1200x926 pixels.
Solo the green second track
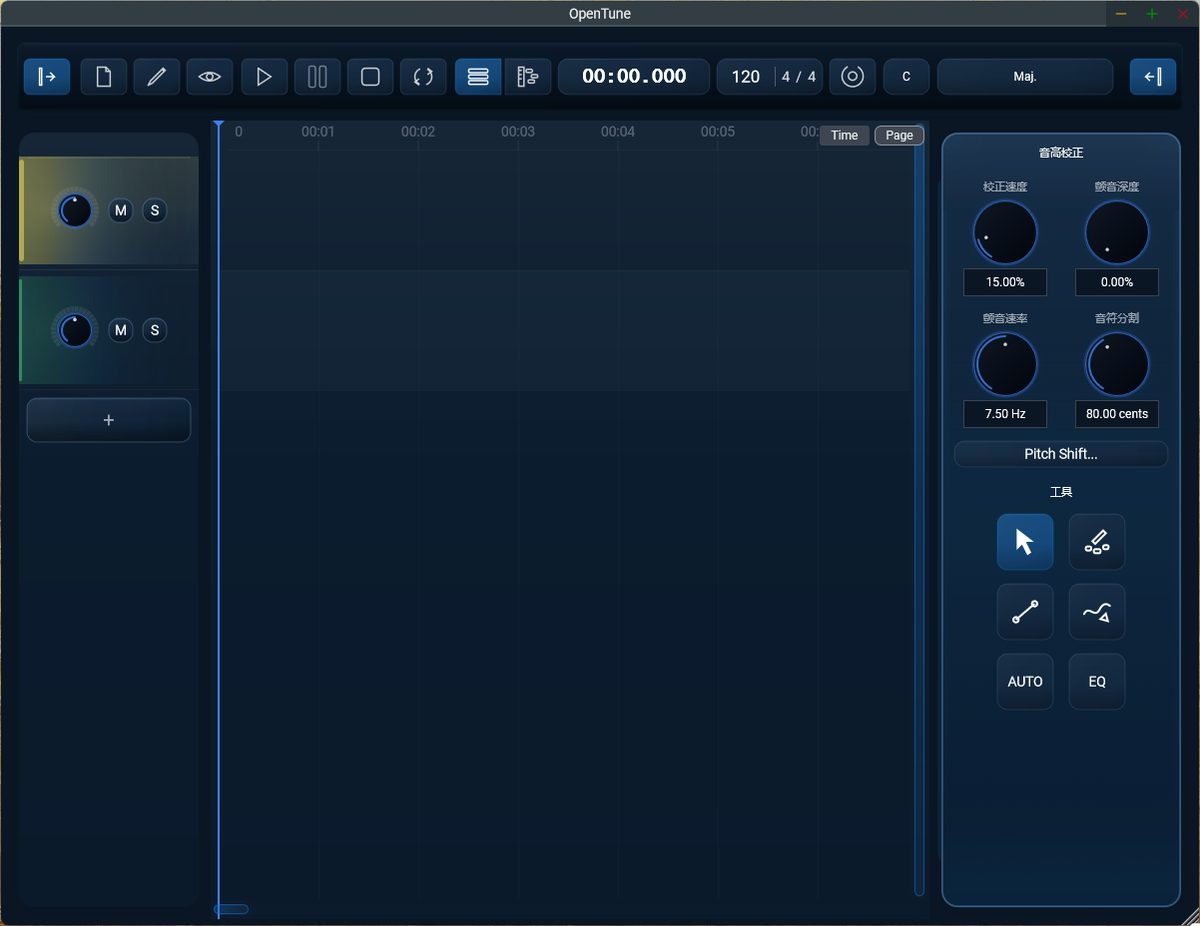click(x=155, y=330)
